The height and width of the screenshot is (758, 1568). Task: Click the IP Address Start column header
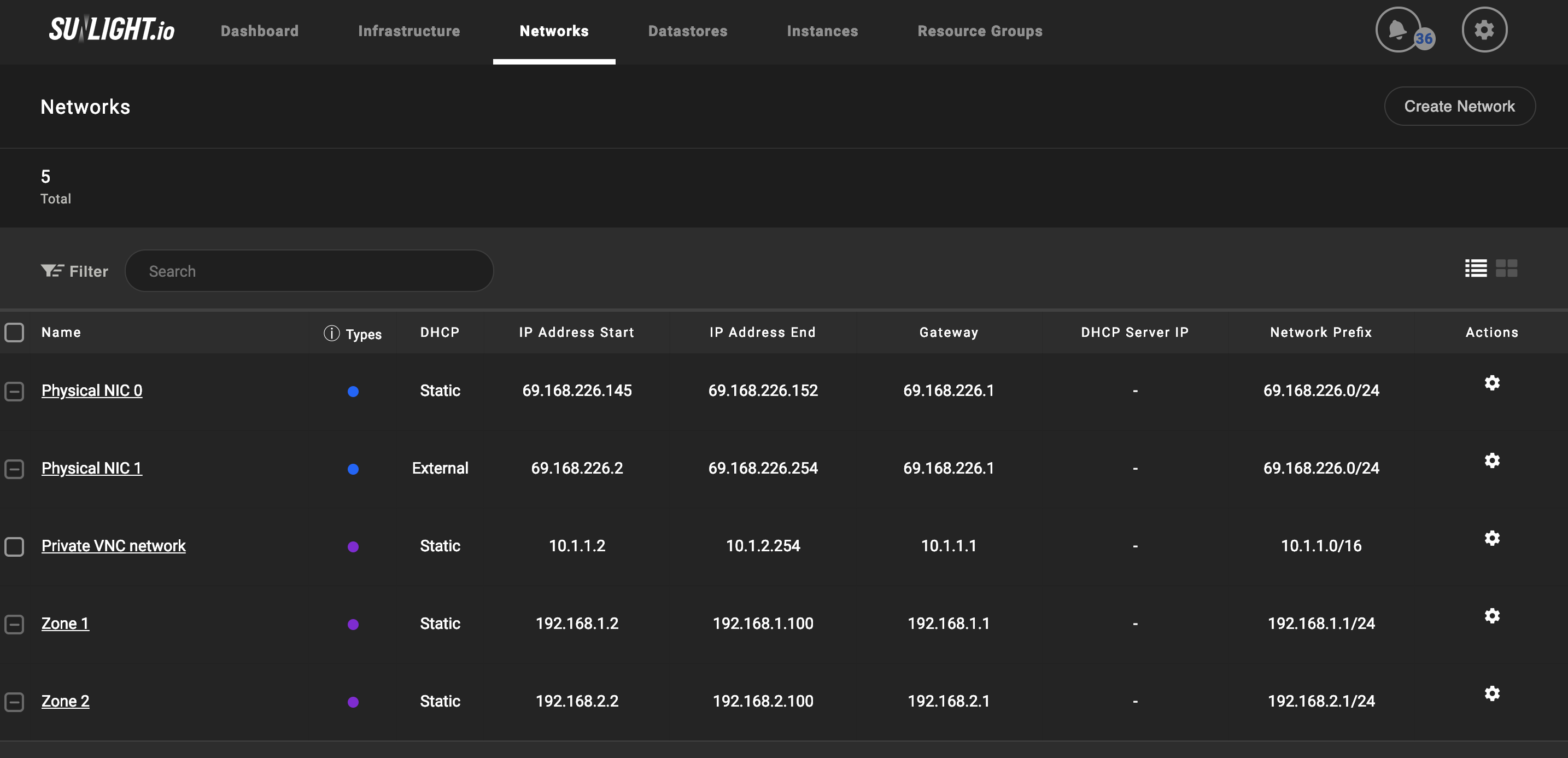coord(576,333)
